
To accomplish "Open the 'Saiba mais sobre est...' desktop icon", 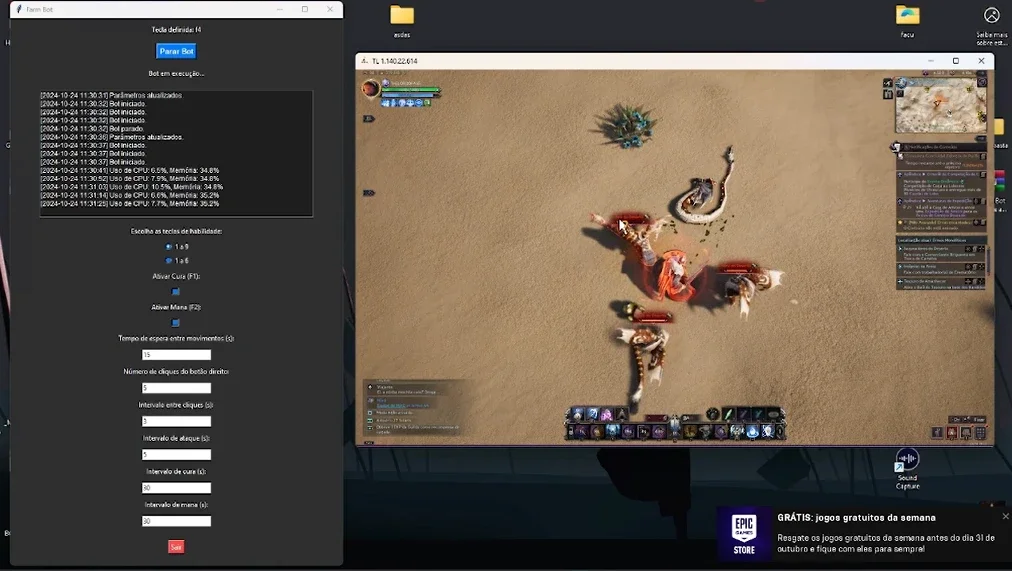I will [x=991, y=26].
